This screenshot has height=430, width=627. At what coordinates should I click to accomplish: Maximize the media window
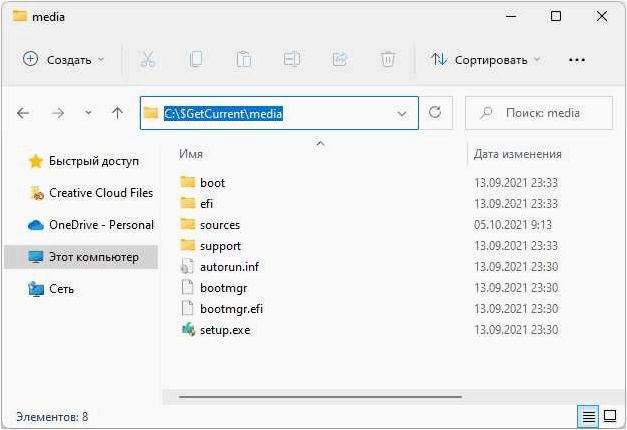556,16
